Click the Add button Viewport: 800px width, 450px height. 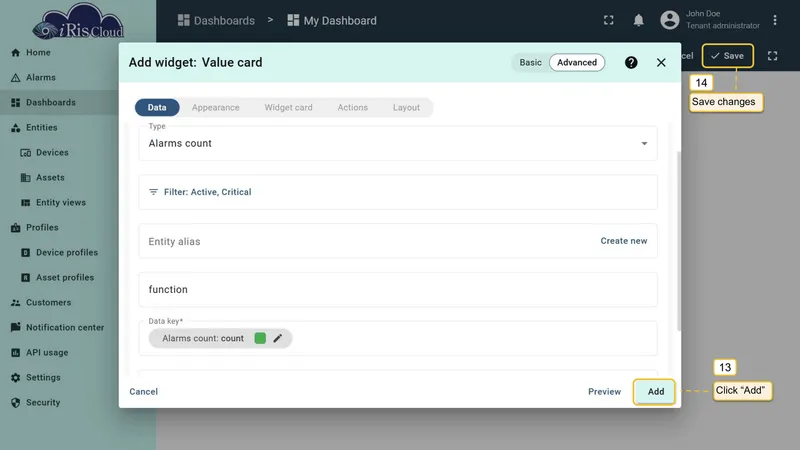(x=655, y=391)
